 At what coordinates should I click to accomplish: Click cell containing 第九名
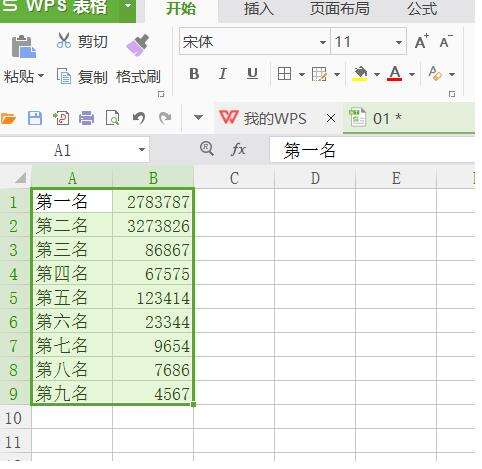click(72, 393)
